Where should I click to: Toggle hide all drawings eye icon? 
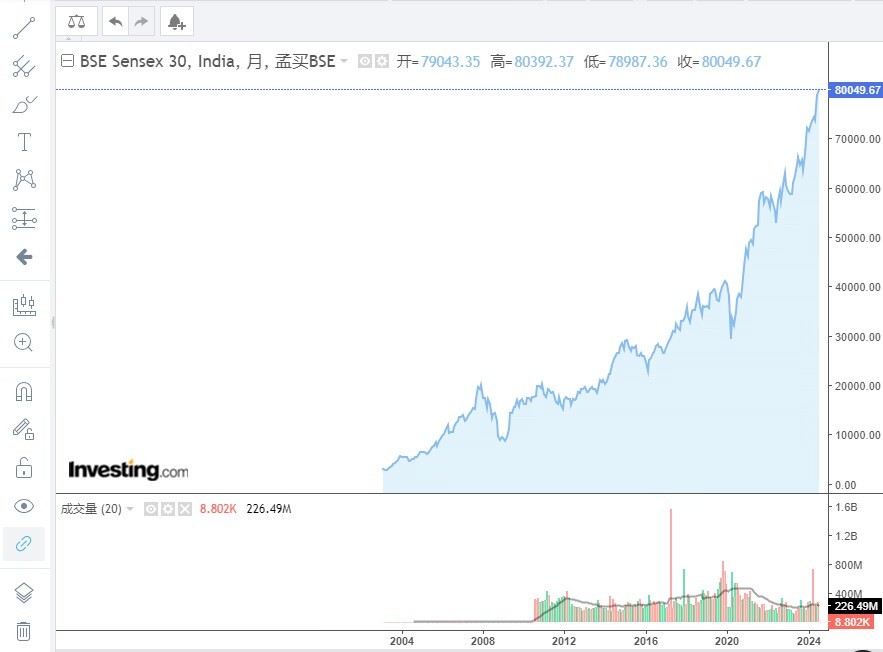[24, 506]
